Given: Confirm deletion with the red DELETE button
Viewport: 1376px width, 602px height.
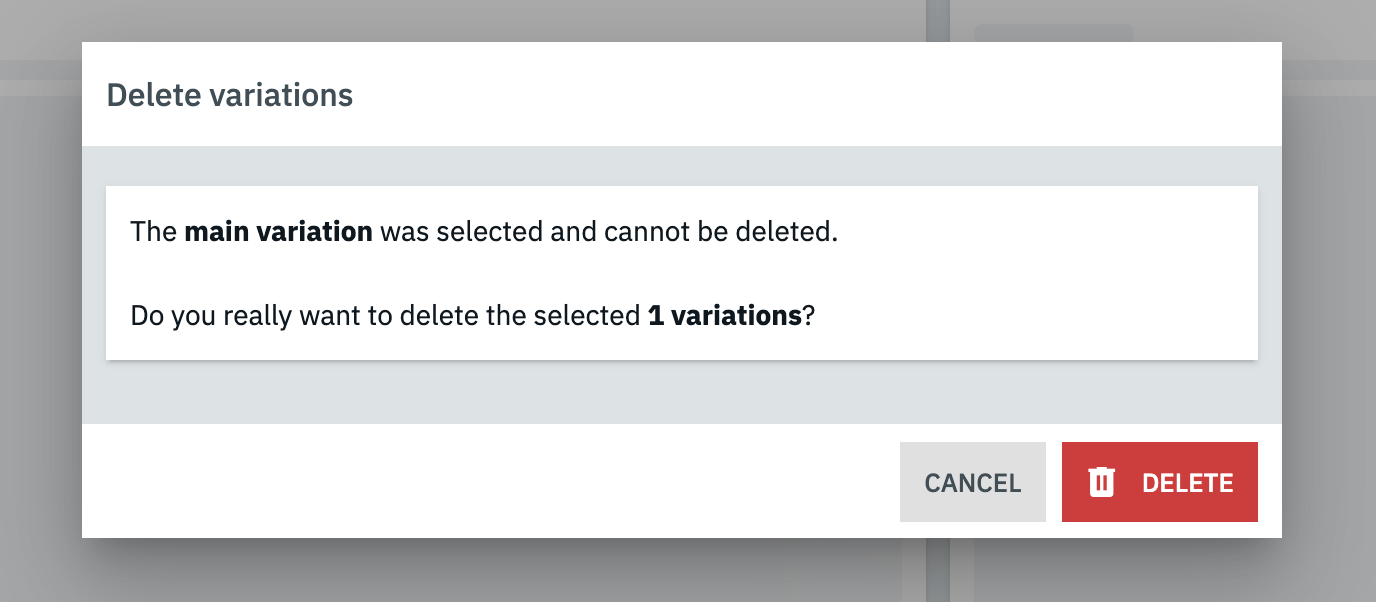Looking at the screenshot, I should pos(1160,481).
